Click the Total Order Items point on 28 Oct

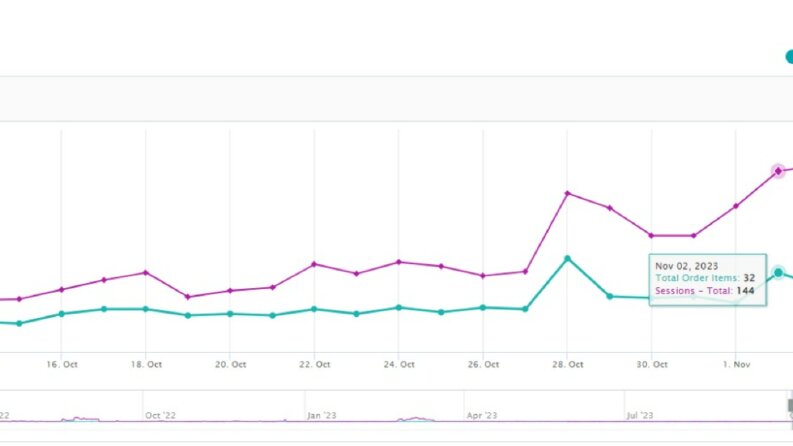pos(567,259)
